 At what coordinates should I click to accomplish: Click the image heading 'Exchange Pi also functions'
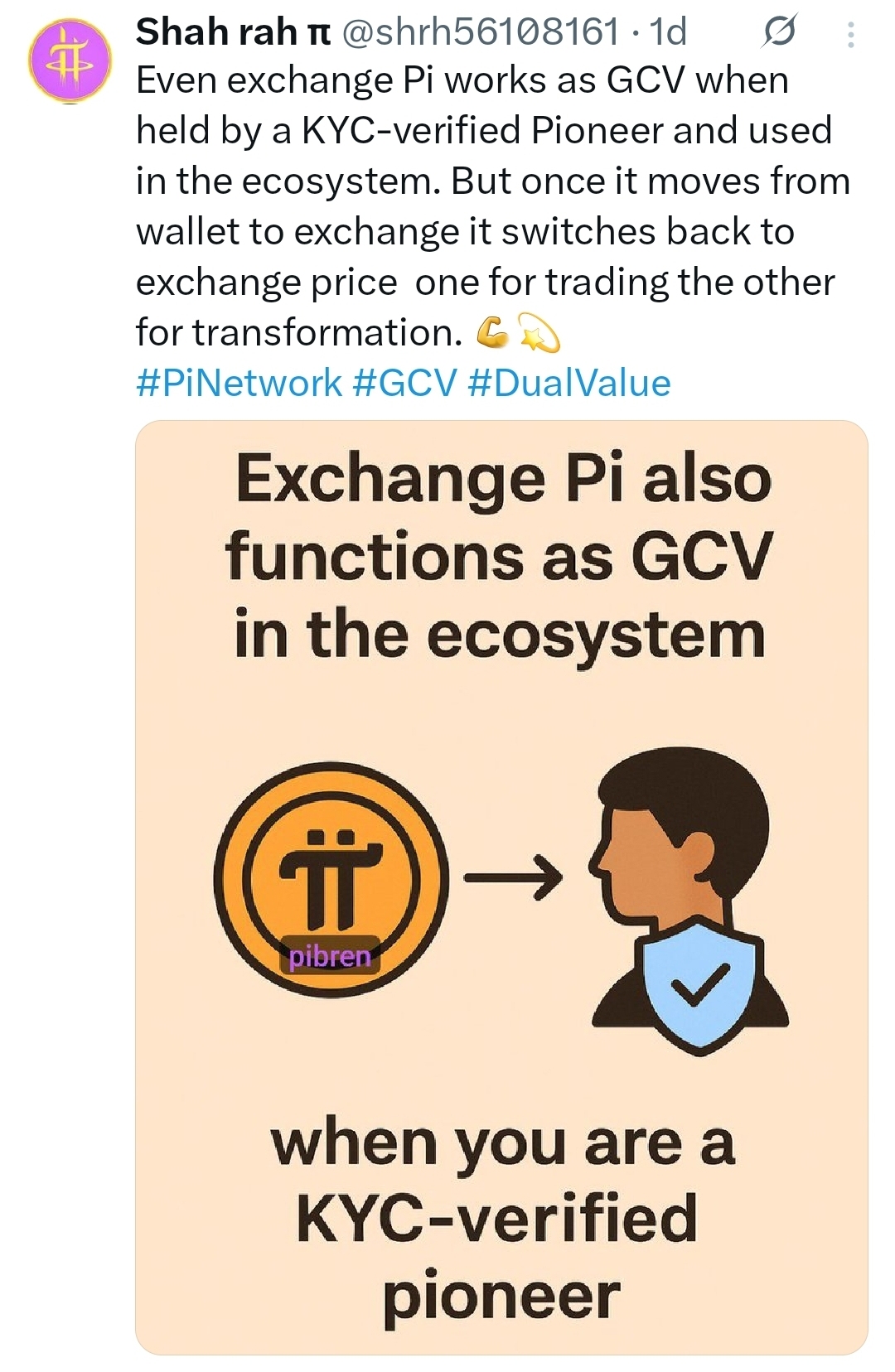[x=502, y=518]
